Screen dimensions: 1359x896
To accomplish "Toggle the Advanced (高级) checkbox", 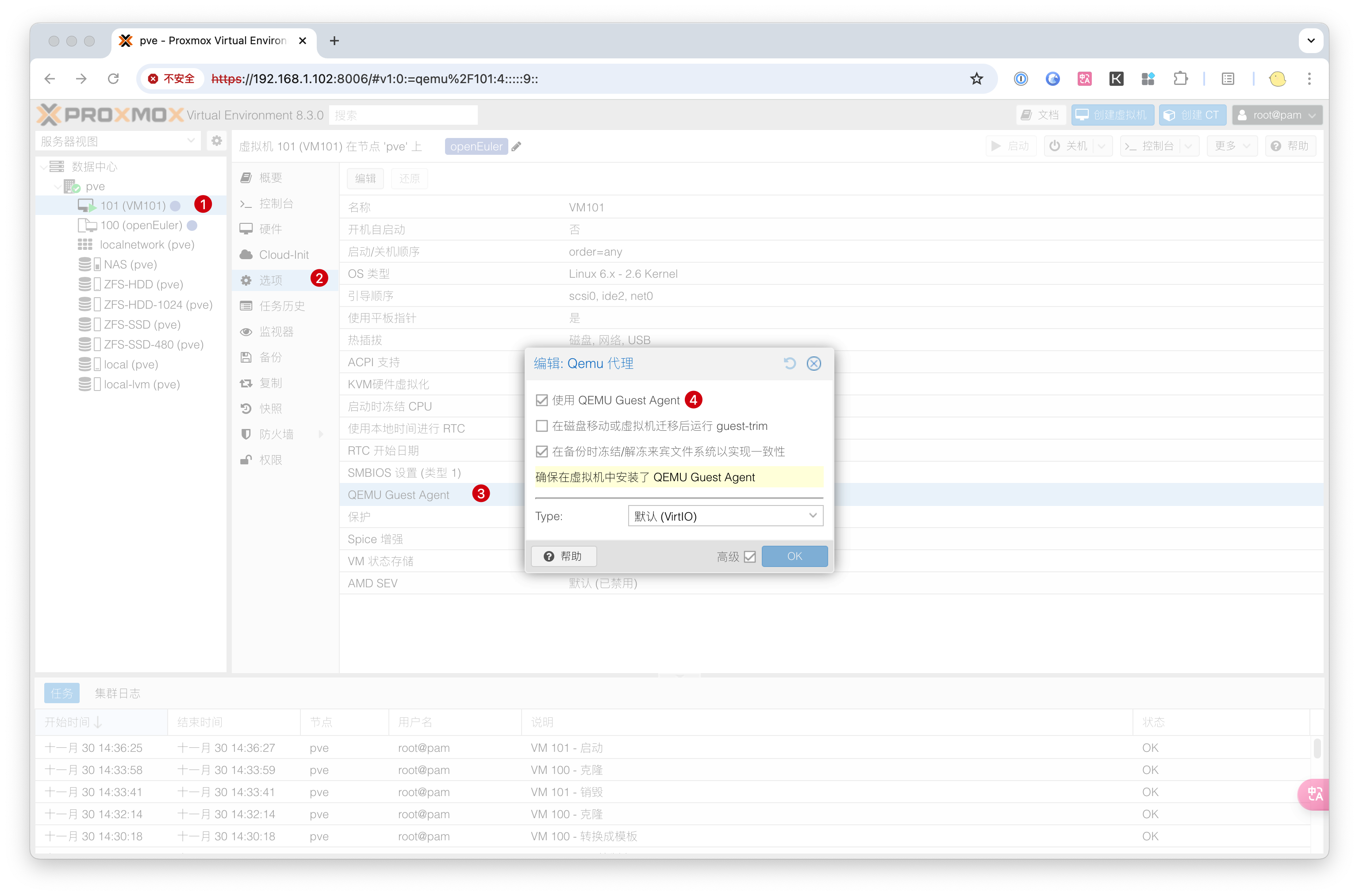I will [x=750, y=556].
